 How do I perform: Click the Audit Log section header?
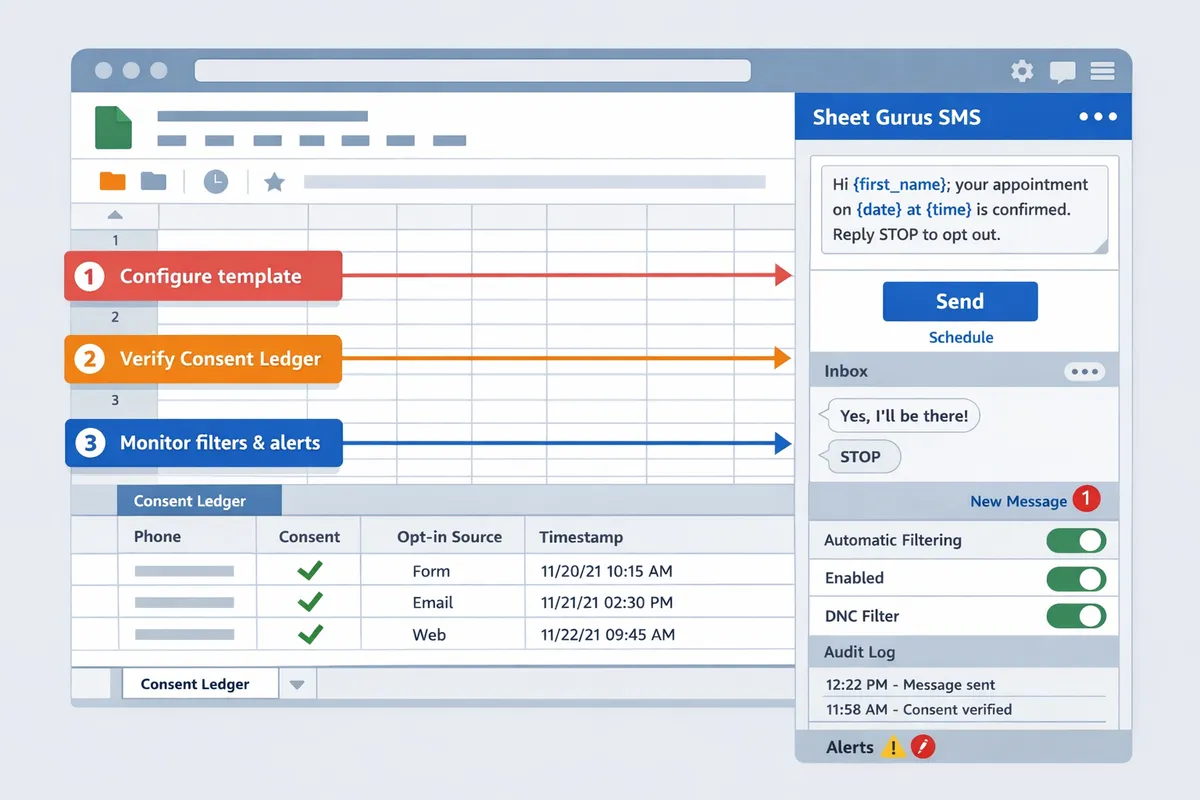coord(963,652)
